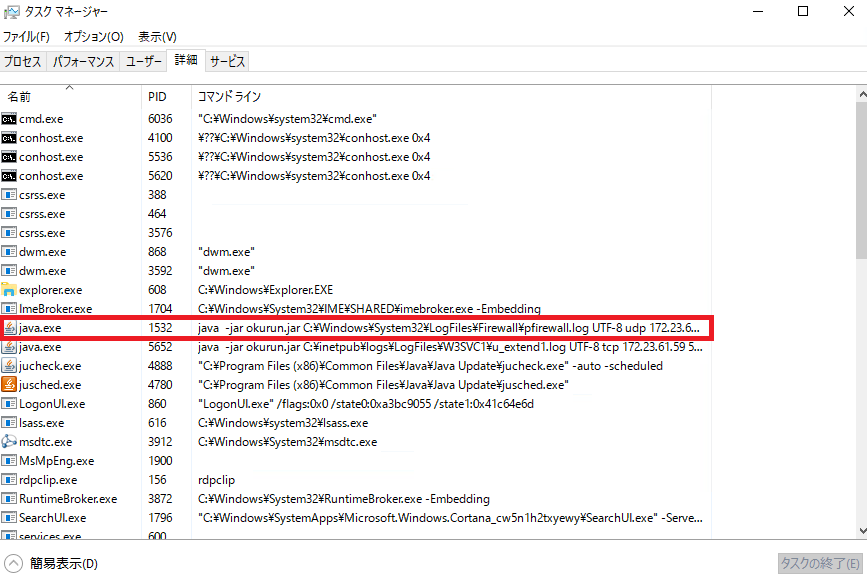Open the オプション(O) menu
867x584 pixels.
[x=93, y=37]
